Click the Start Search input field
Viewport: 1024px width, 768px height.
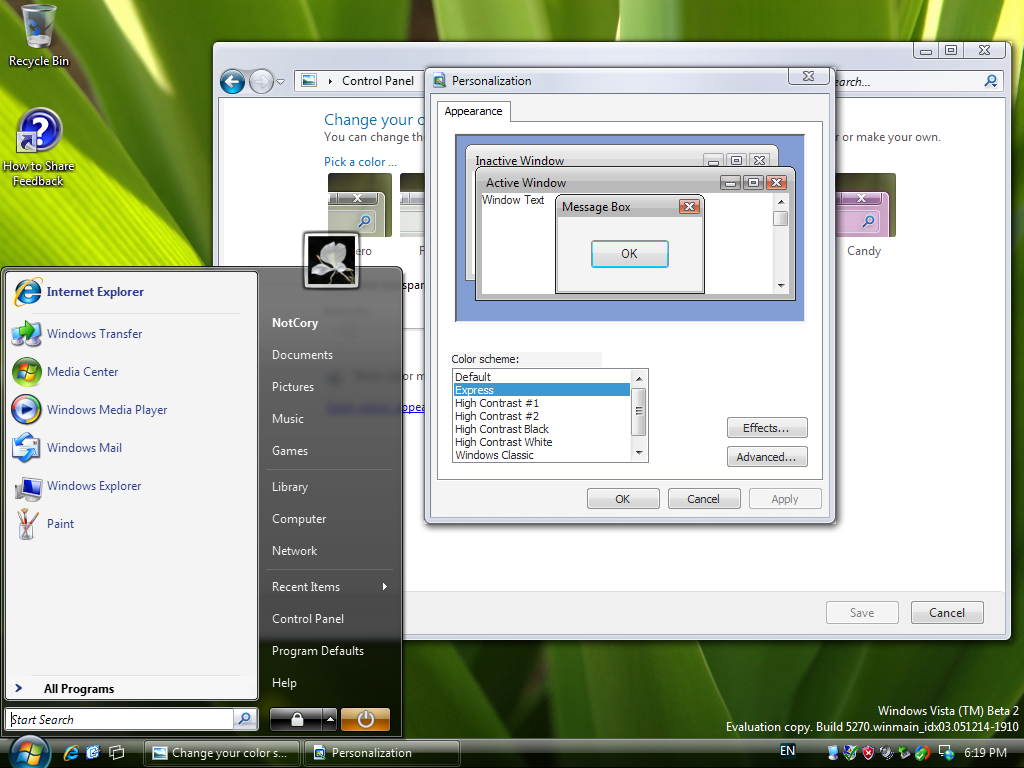[120, 719]
